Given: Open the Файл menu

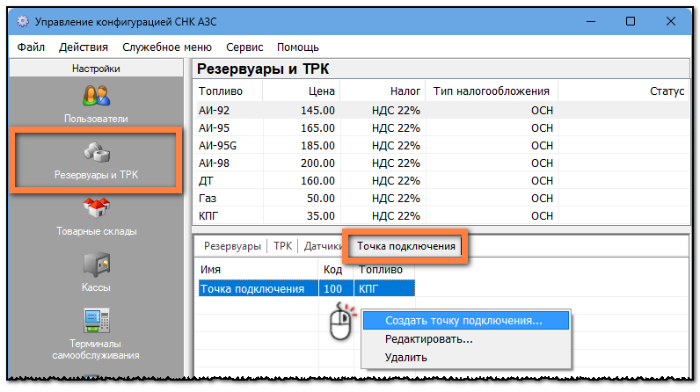Looking at the screenshot, I should point(31,47).
